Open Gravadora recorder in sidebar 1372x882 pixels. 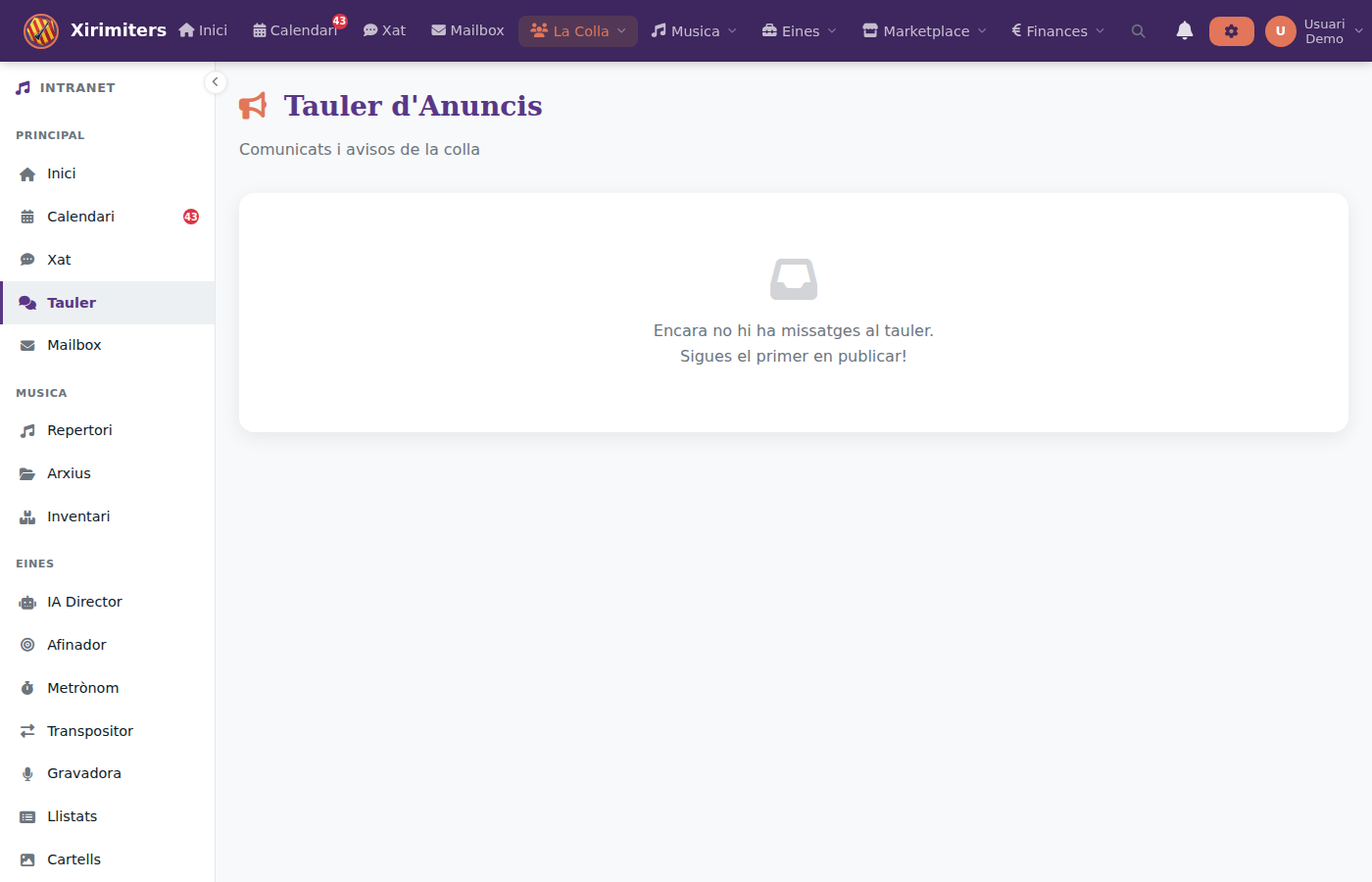[83, 773]
